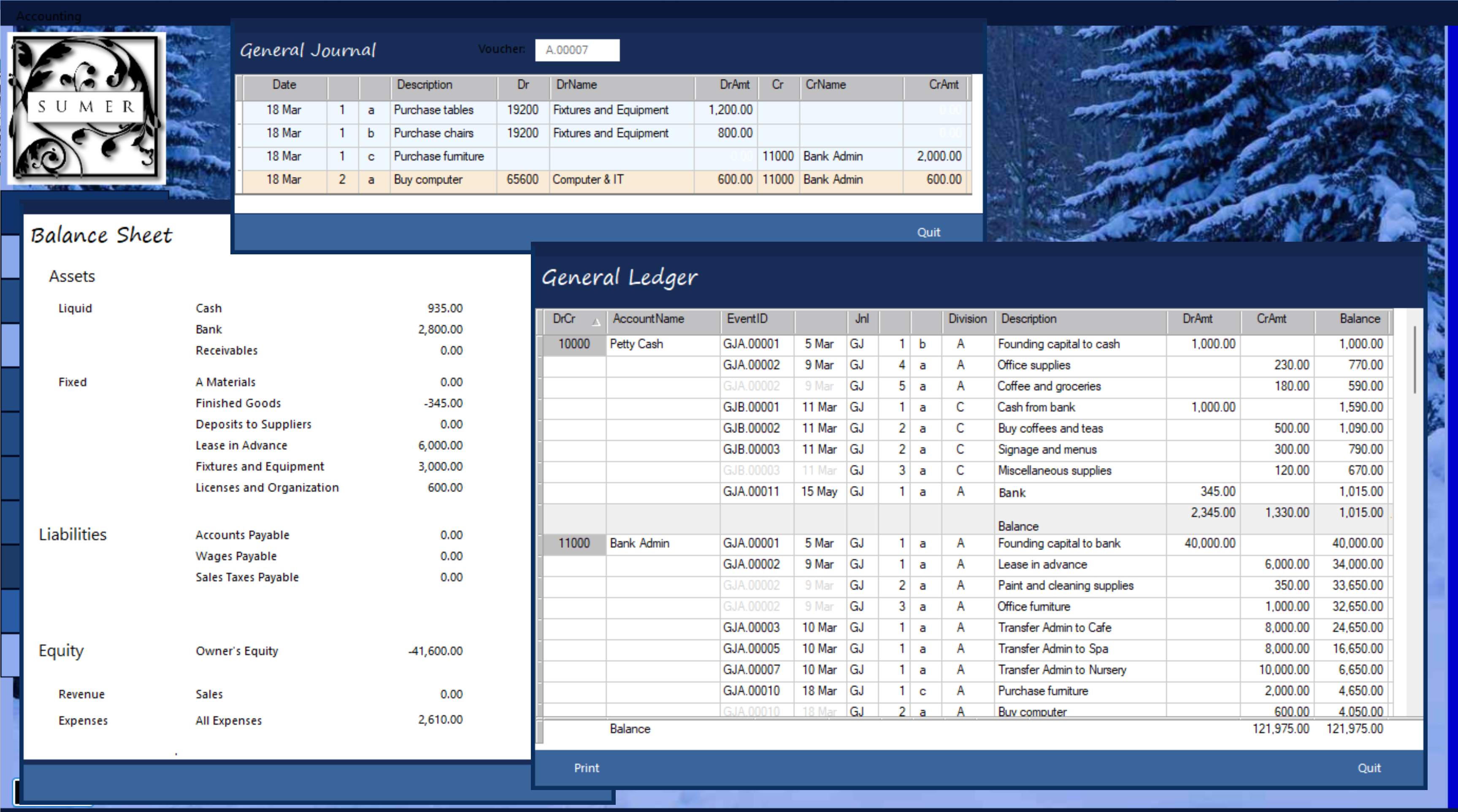Select the 'Buy computer' journal row
Image resolution: width=1458 pixels, height=812 pixels.
point(428,179)
